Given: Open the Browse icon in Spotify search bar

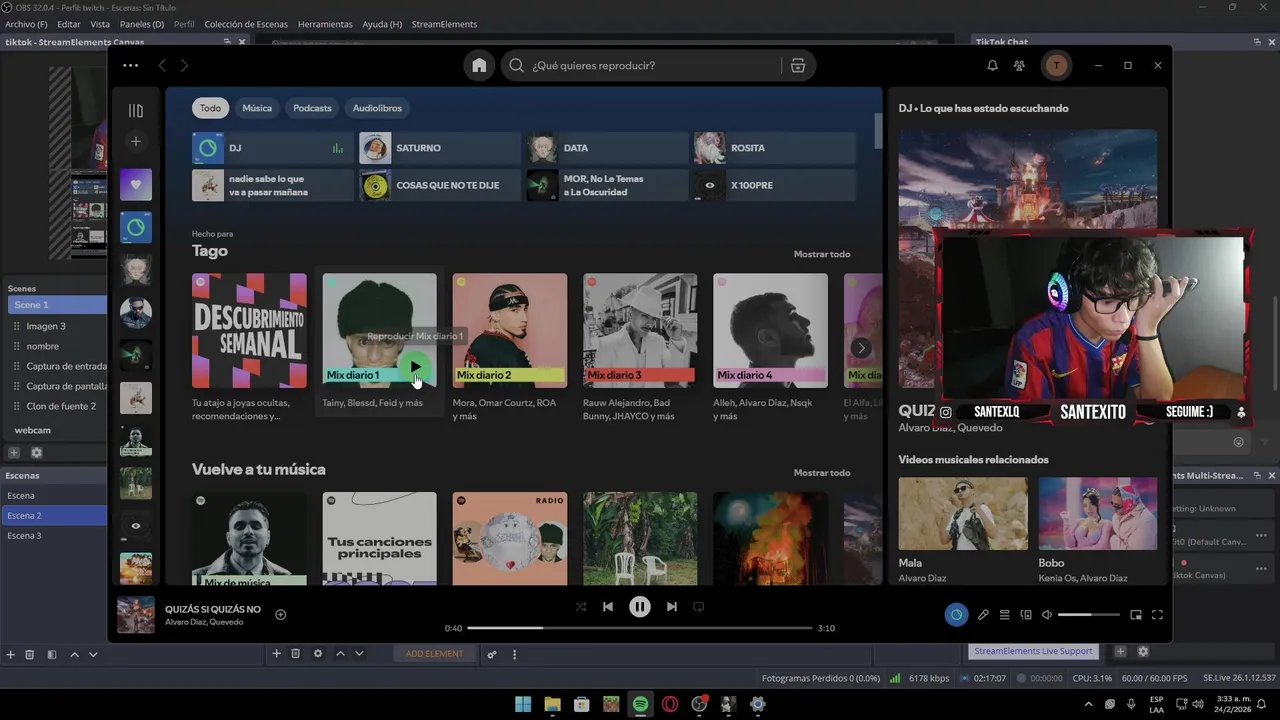Looking at the screenshot, I should [797, 65].
